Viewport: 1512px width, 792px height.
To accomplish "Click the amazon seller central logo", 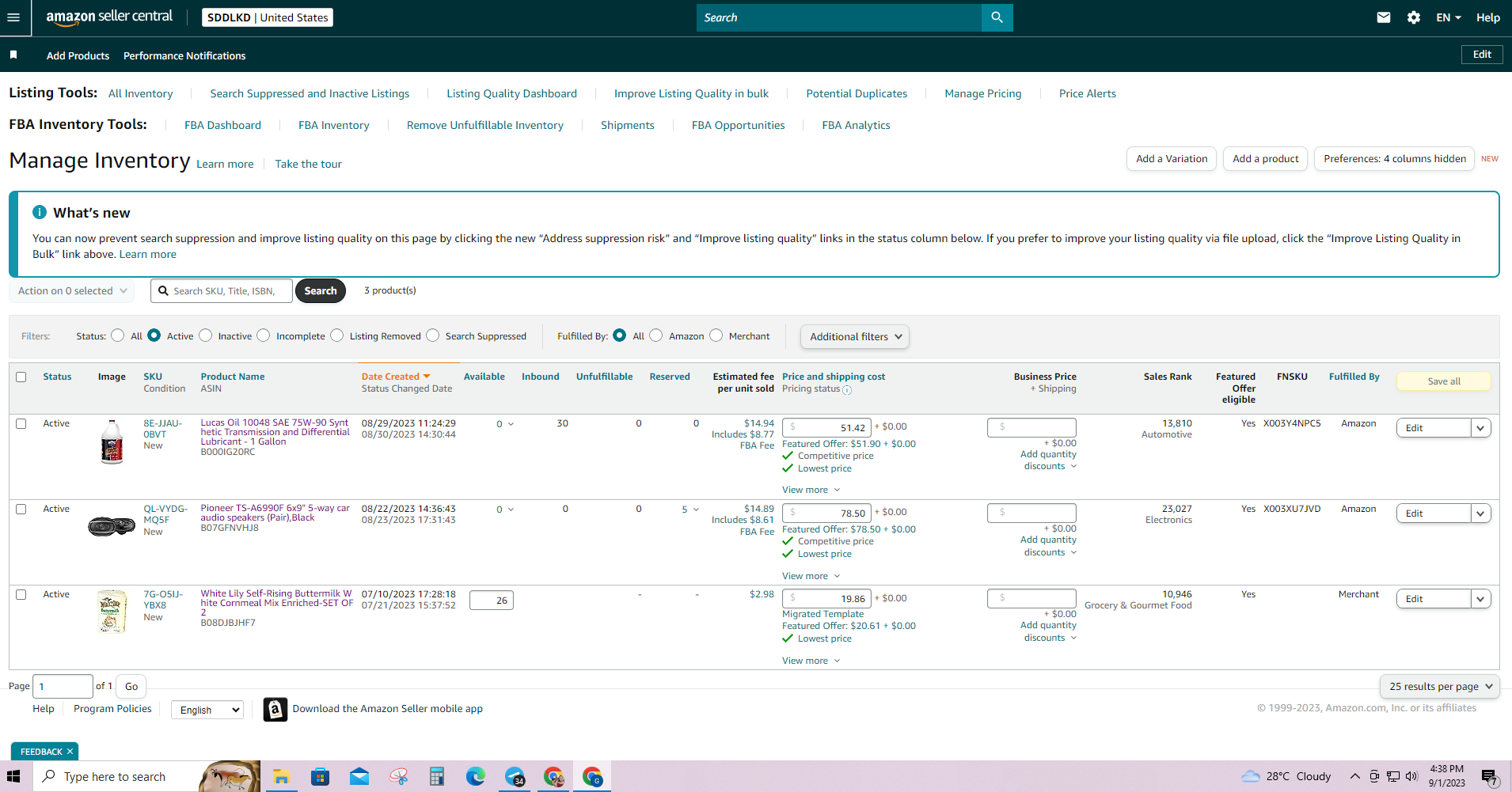I will (109, 17).
